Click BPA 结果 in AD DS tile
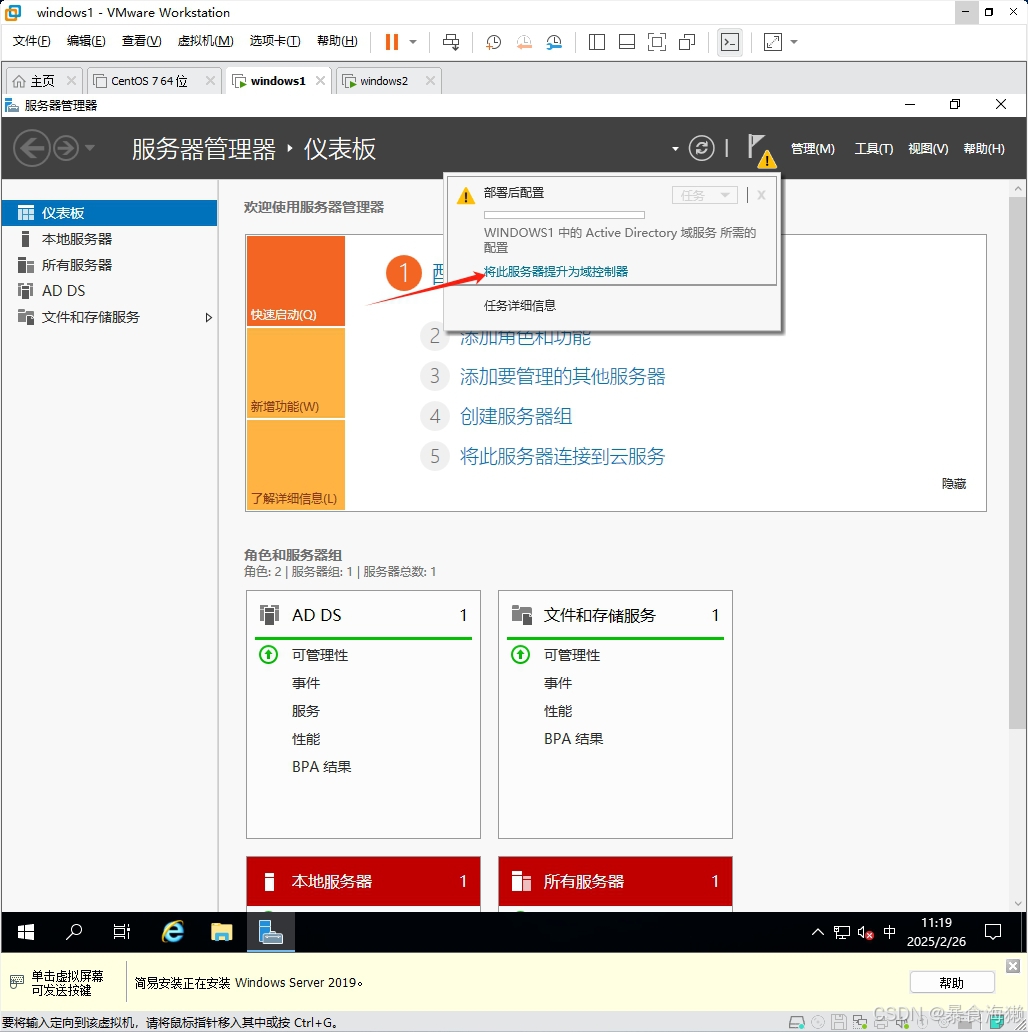1028x1032 pixels. click(322, 767)
